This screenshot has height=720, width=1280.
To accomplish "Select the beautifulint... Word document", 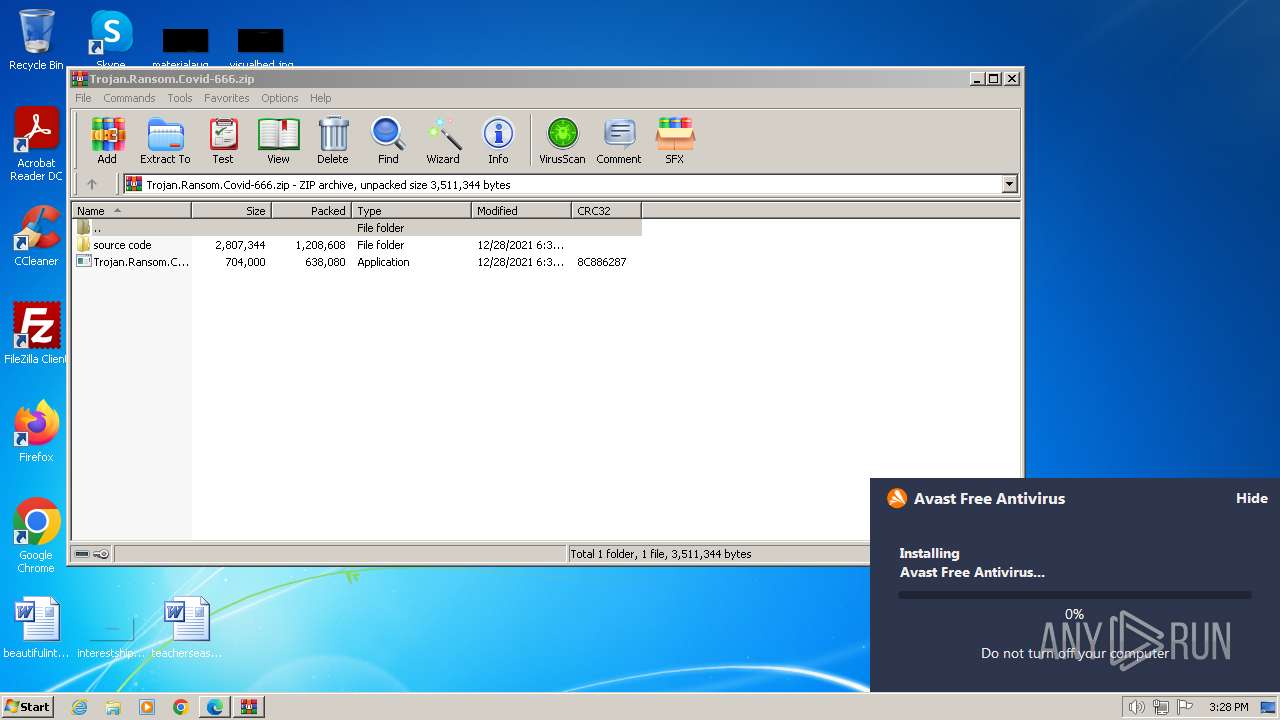I will (36, 628).
